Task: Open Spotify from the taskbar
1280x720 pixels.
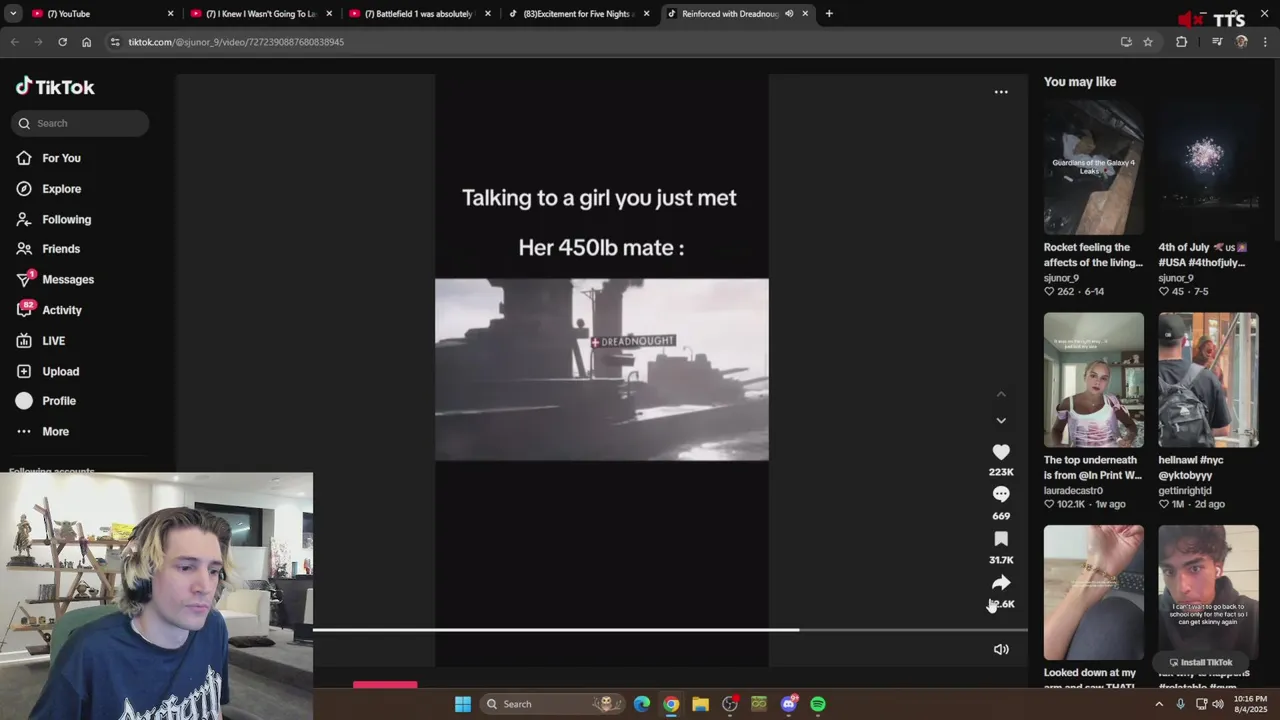Action: click(x=818, y=704)
